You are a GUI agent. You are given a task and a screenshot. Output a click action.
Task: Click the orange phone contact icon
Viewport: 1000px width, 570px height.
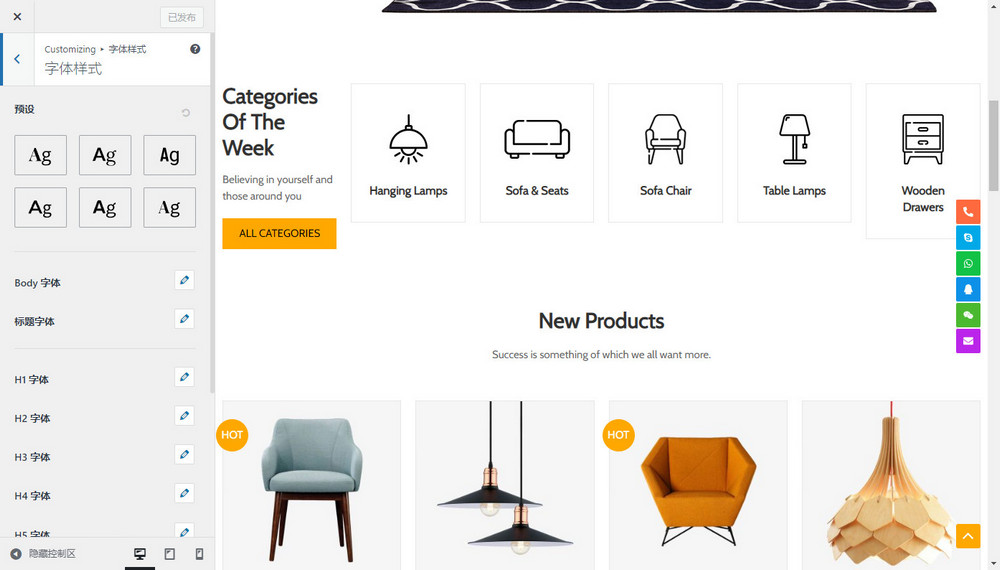tap(967, 212)
